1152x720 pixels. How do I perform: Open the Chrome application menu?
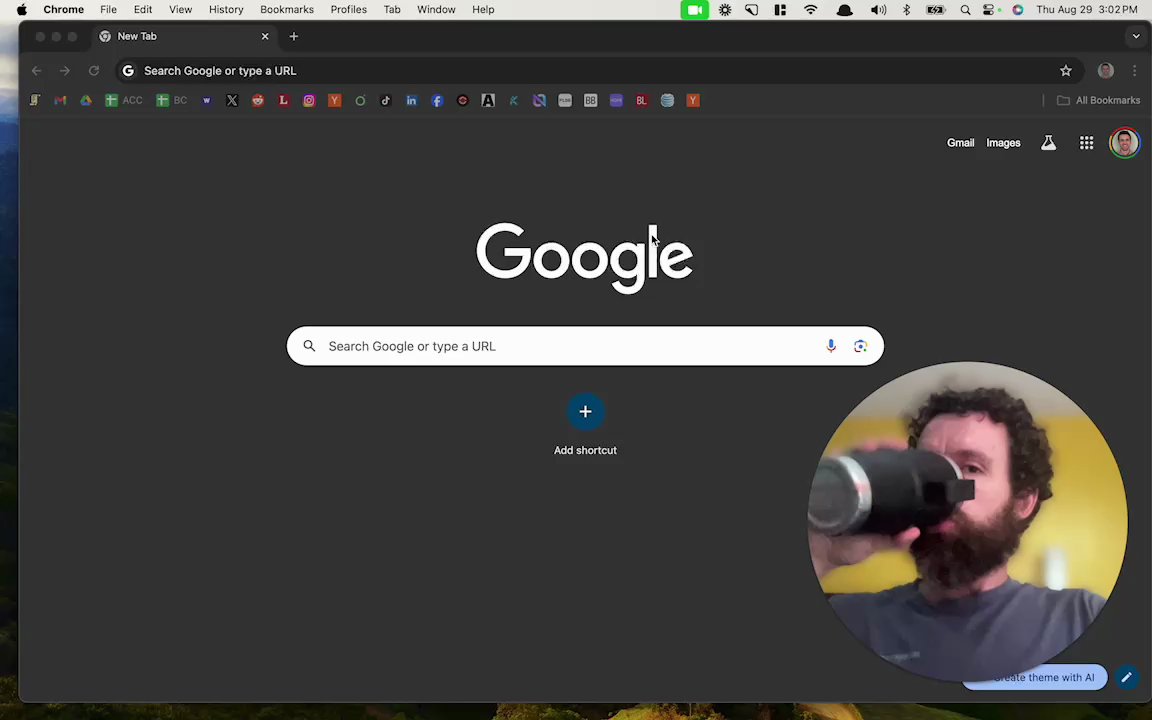[x=64, y=10]
